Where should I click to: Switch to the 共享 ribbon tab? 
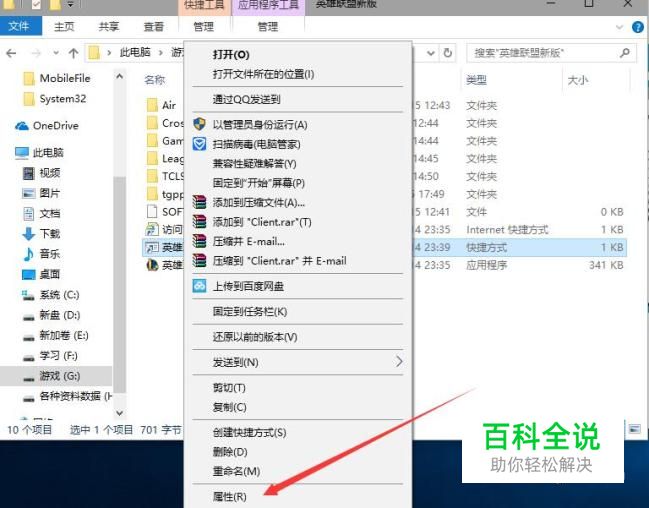[x=109, y=26]
